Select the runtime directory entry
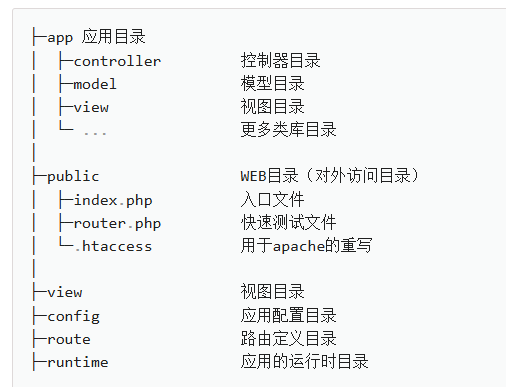This screenshot has width=506, height=387. 78,362
